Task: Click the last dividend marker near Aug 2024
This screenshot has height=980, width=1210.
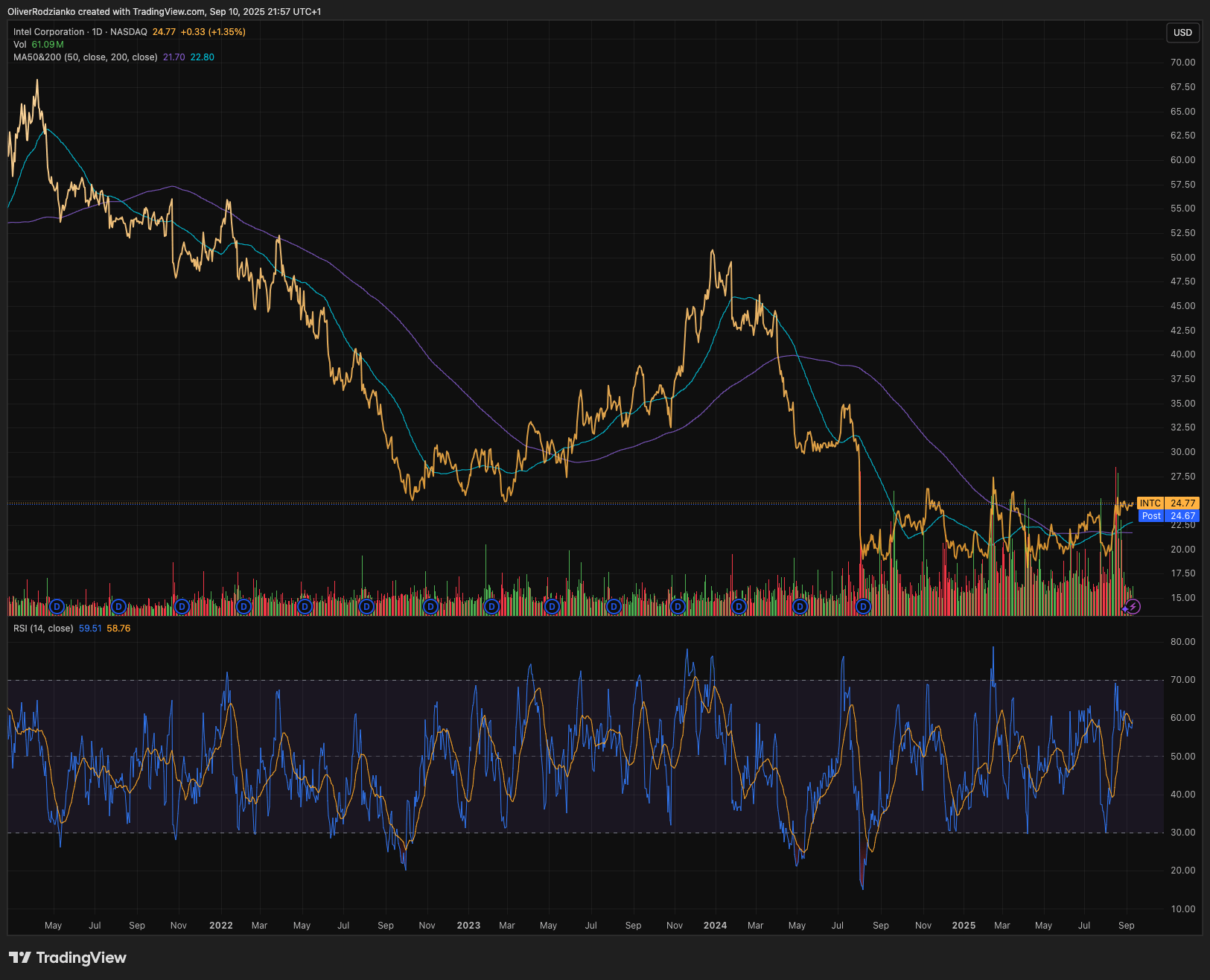Action: pyautogui.click(x=863, y=607)
